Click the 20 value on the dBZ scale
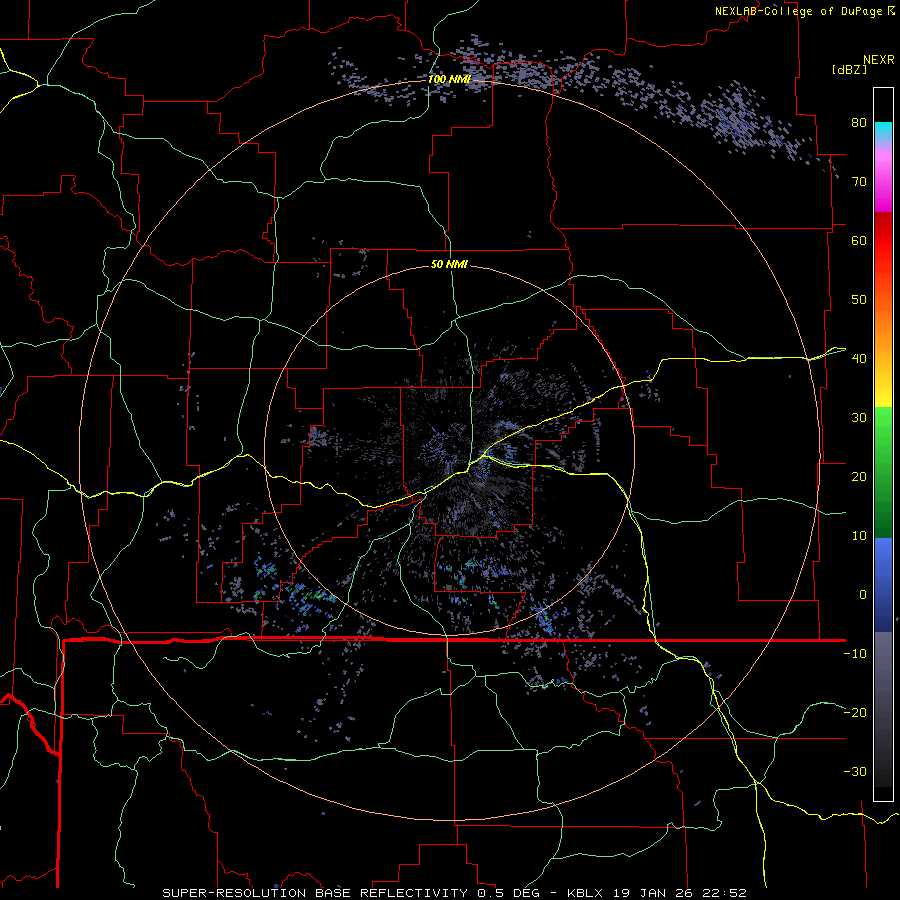The image size is (900, 900). pyautogui.click(x=859, y=477)
